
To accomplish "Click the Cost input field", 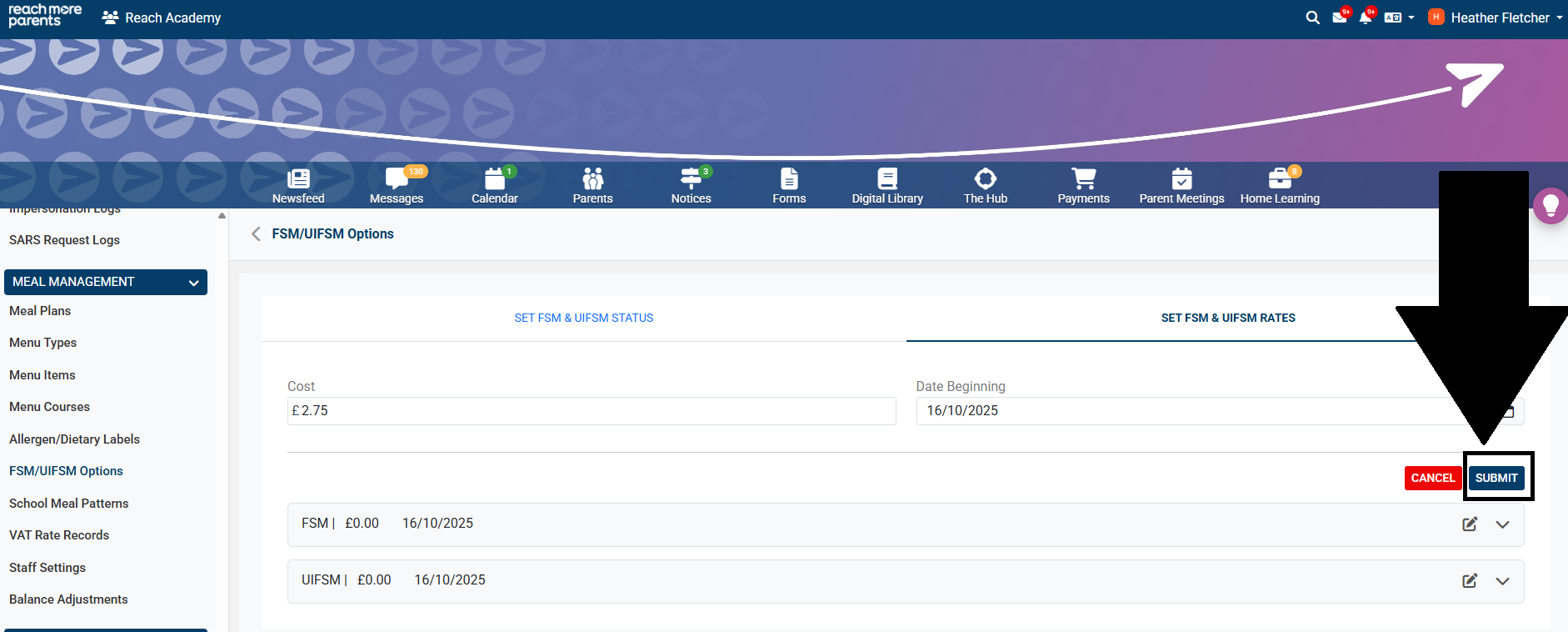I will [x=592, y=411].
